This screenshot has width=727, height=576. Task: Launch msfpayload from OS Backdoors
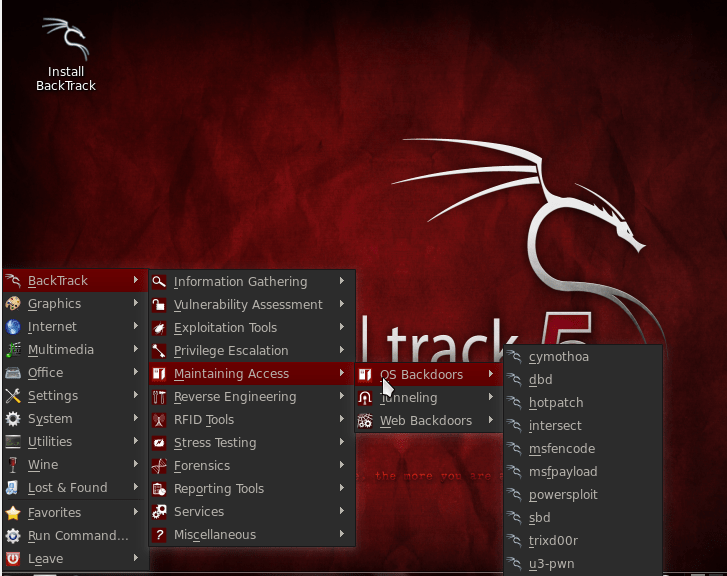tap(583, 472)
